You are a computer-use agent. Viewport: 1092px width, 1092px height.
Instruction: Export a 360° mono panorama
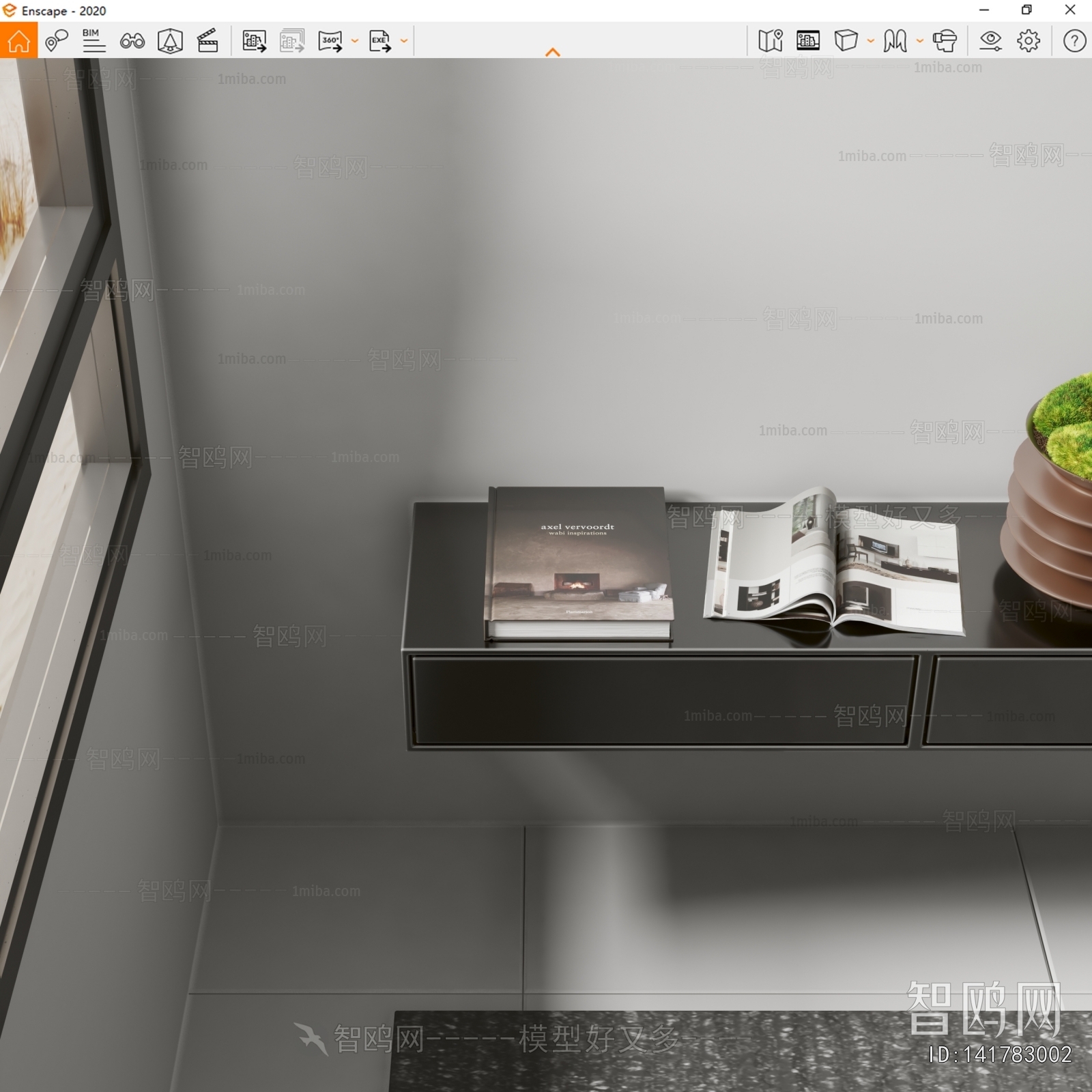click(331, 41)
